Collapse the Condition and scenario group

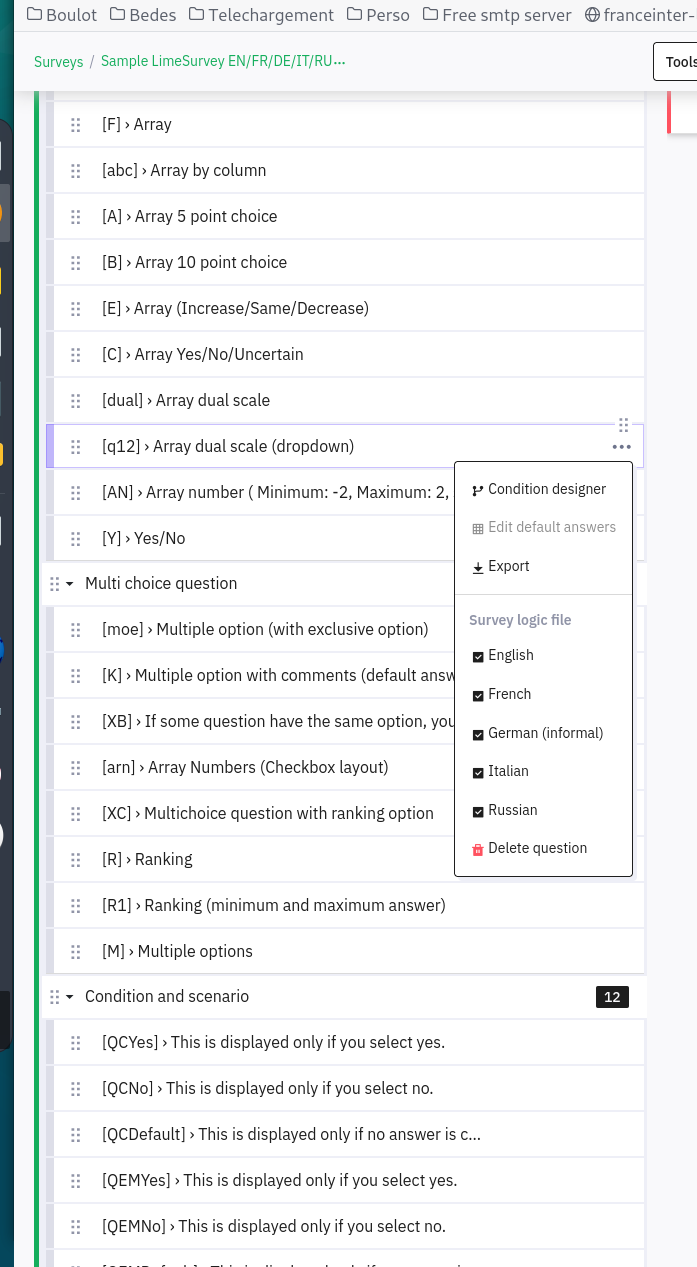(x=70, y=997)
